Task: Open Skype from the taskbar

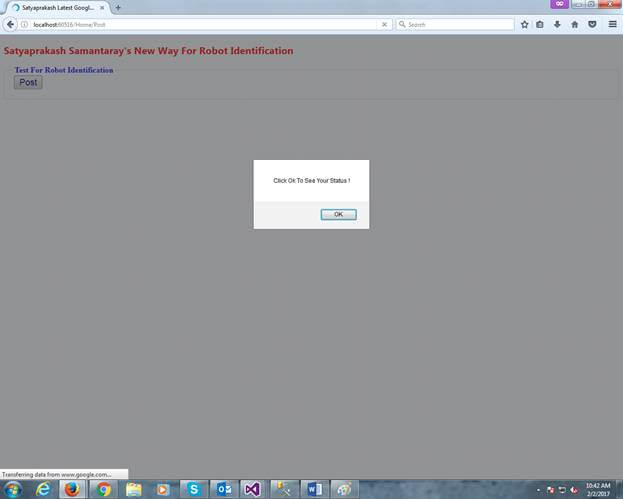Action: (x=193, y=489)
